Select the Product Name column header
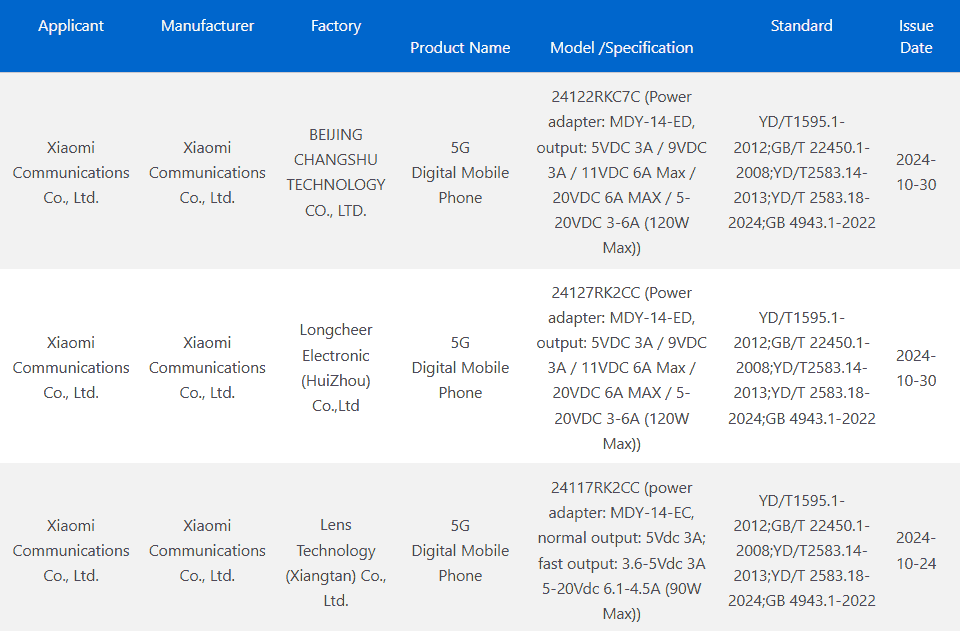This screenshot has height=631, width=960. click(460, 47)
